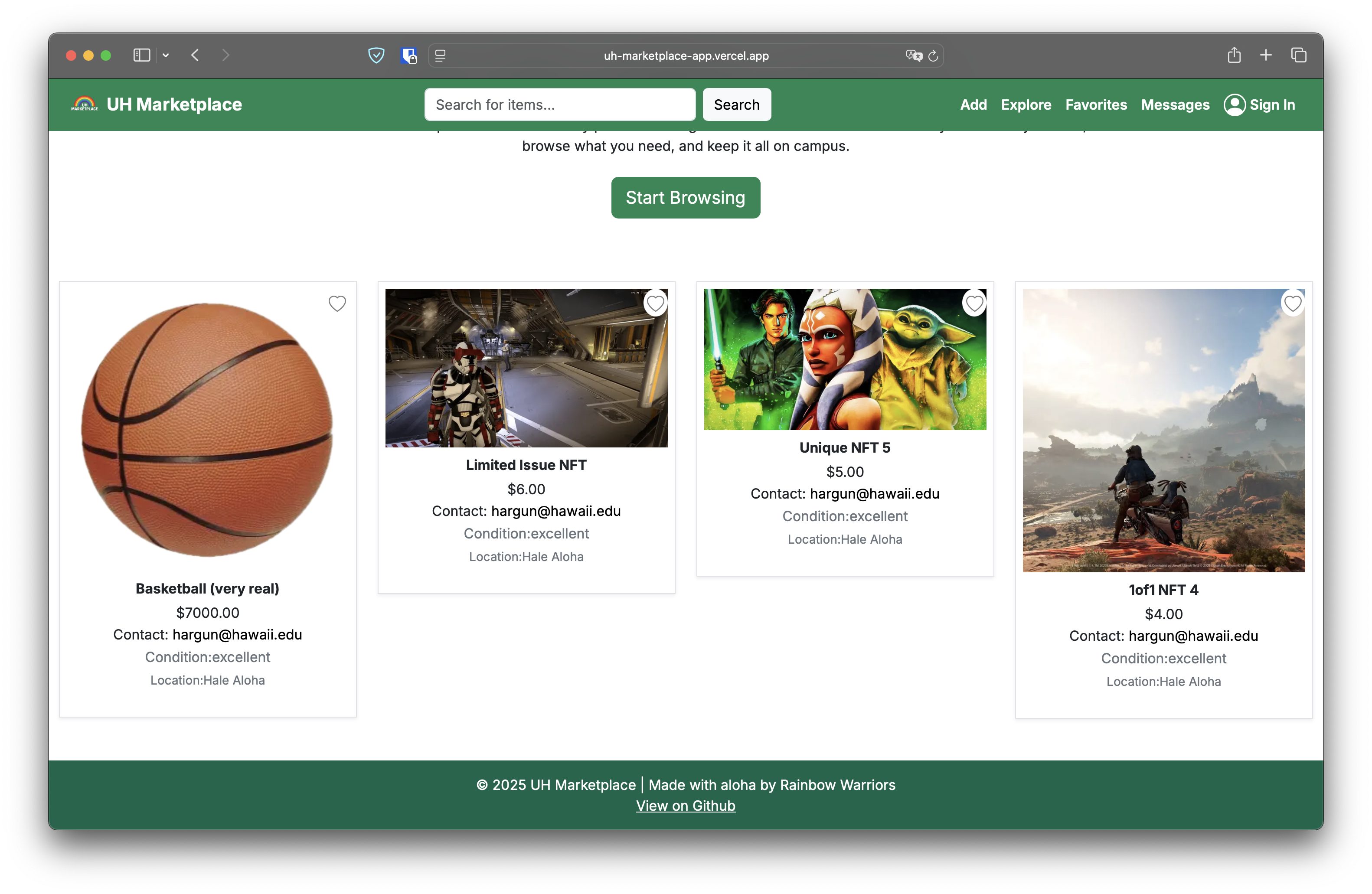This screenshot has width=1372, height=894.
Task: Click the UH Marketplace brand title
Action: pos(174,104)
